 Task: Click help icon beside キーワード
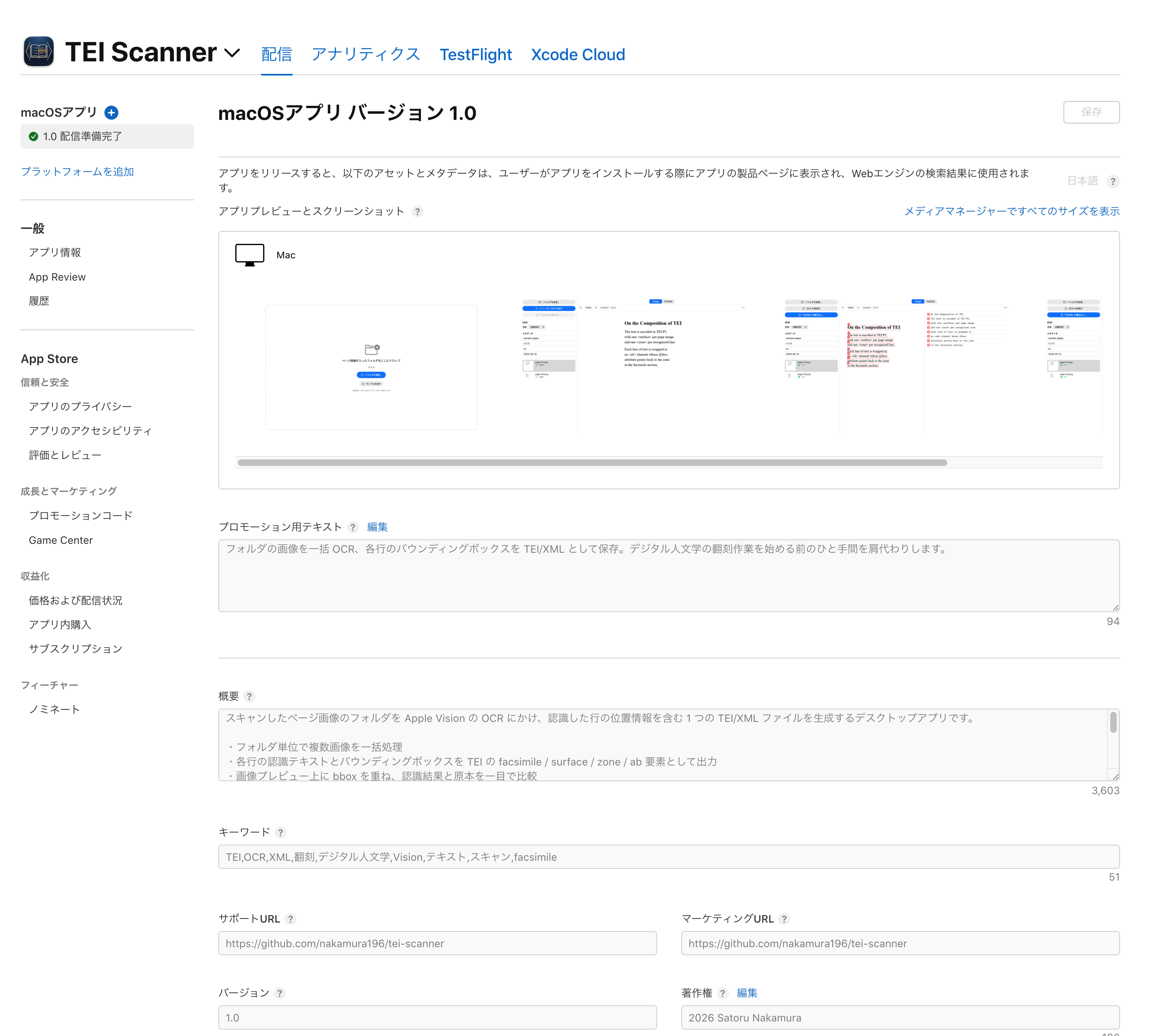tap(280, 833)
